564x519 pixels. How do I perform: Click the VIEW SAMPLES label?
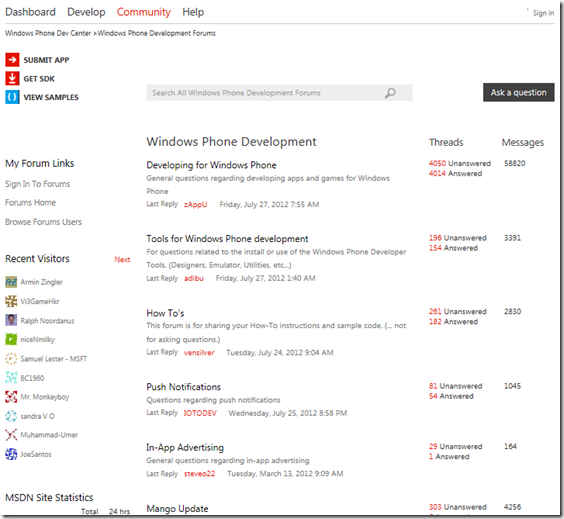coord(51,97)
